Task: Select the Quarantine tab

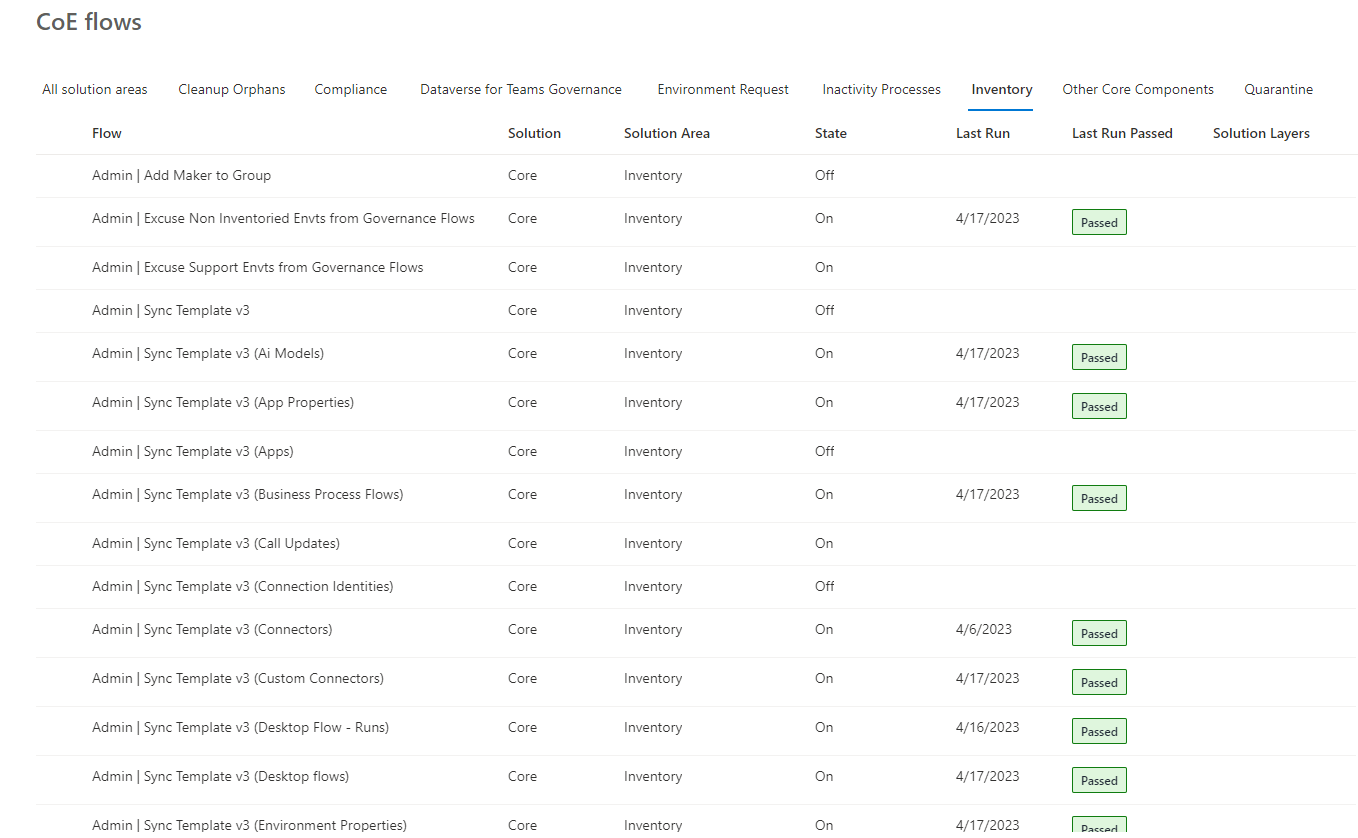Action: coord(1278,89)
